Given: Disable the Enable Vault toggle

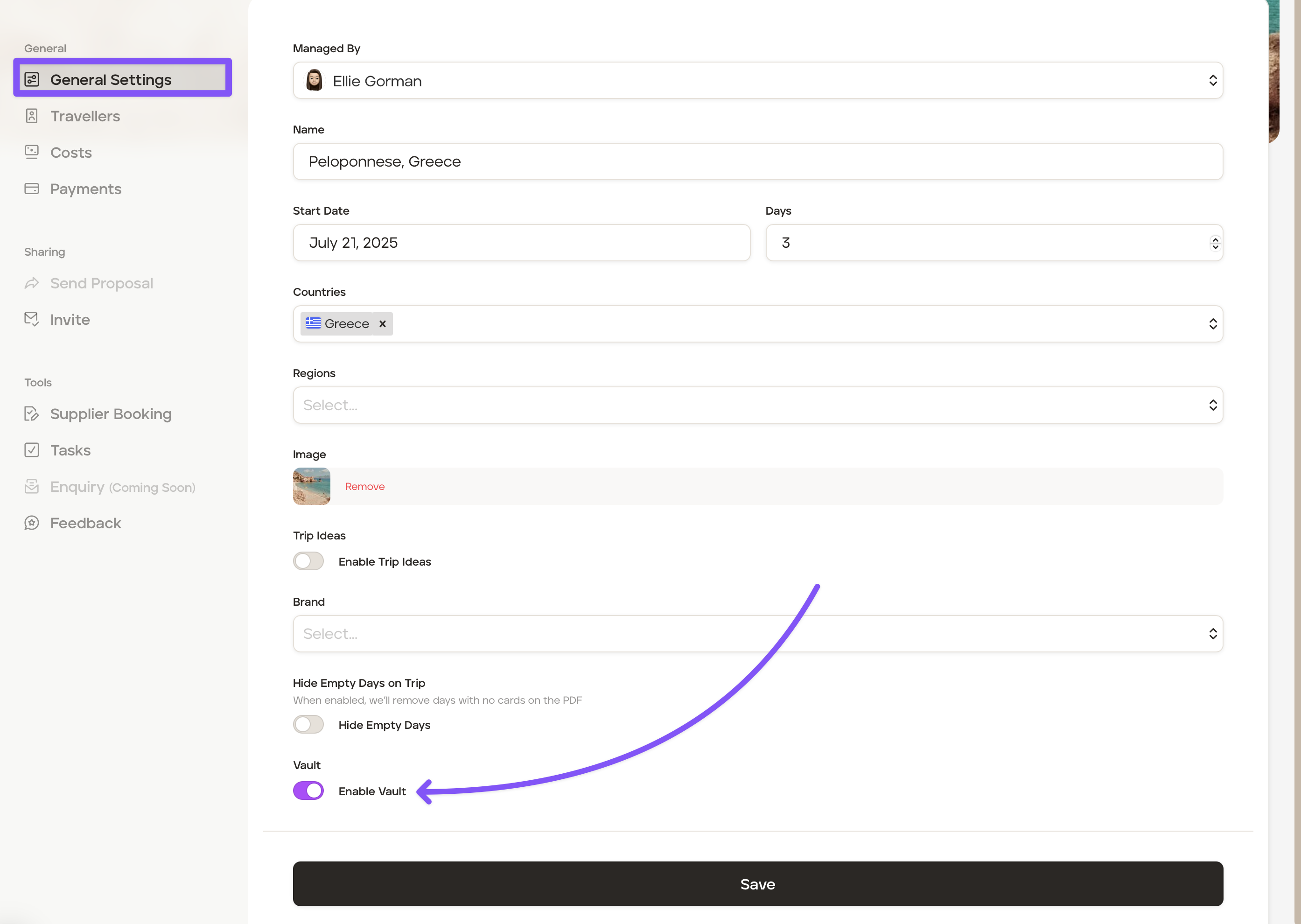Looking at the screenshot, I should pos(308,791).
